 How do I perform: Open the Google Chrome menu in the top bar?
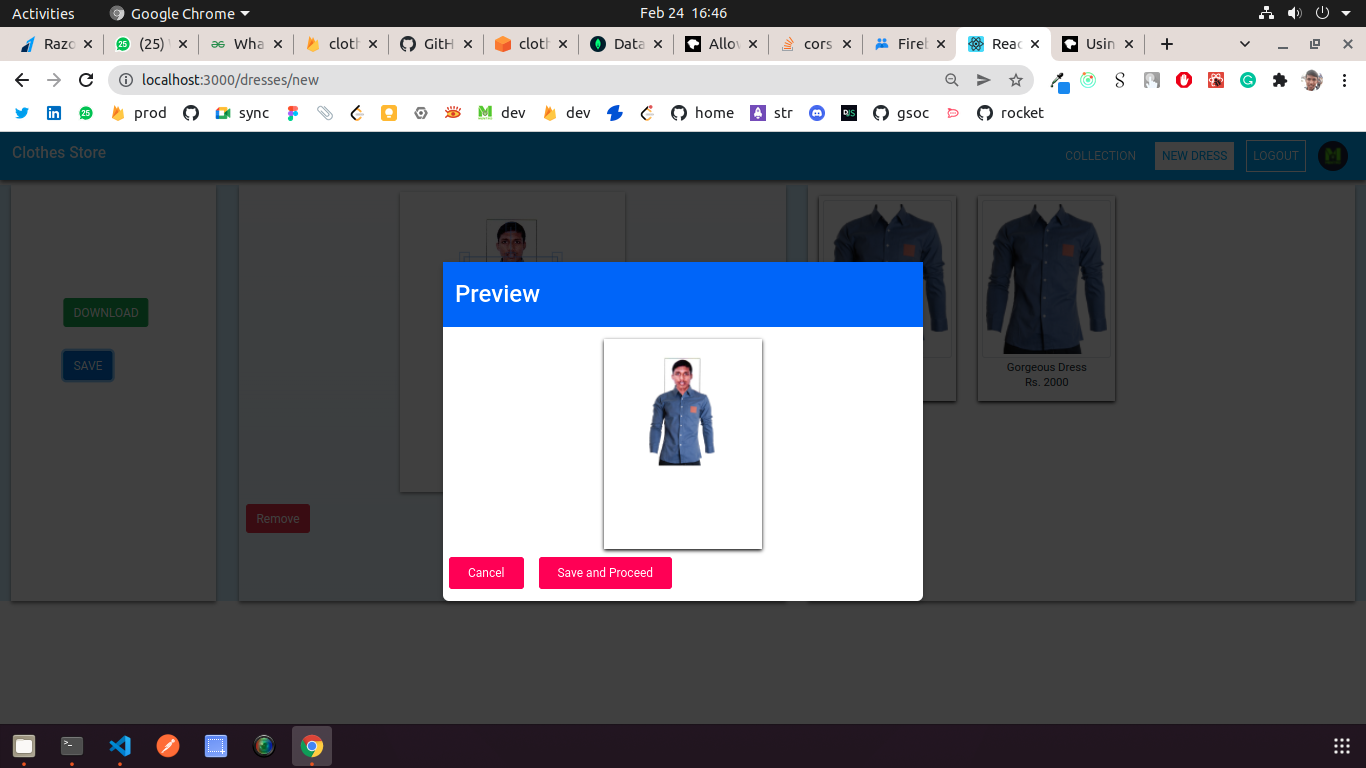click(178, 13)
